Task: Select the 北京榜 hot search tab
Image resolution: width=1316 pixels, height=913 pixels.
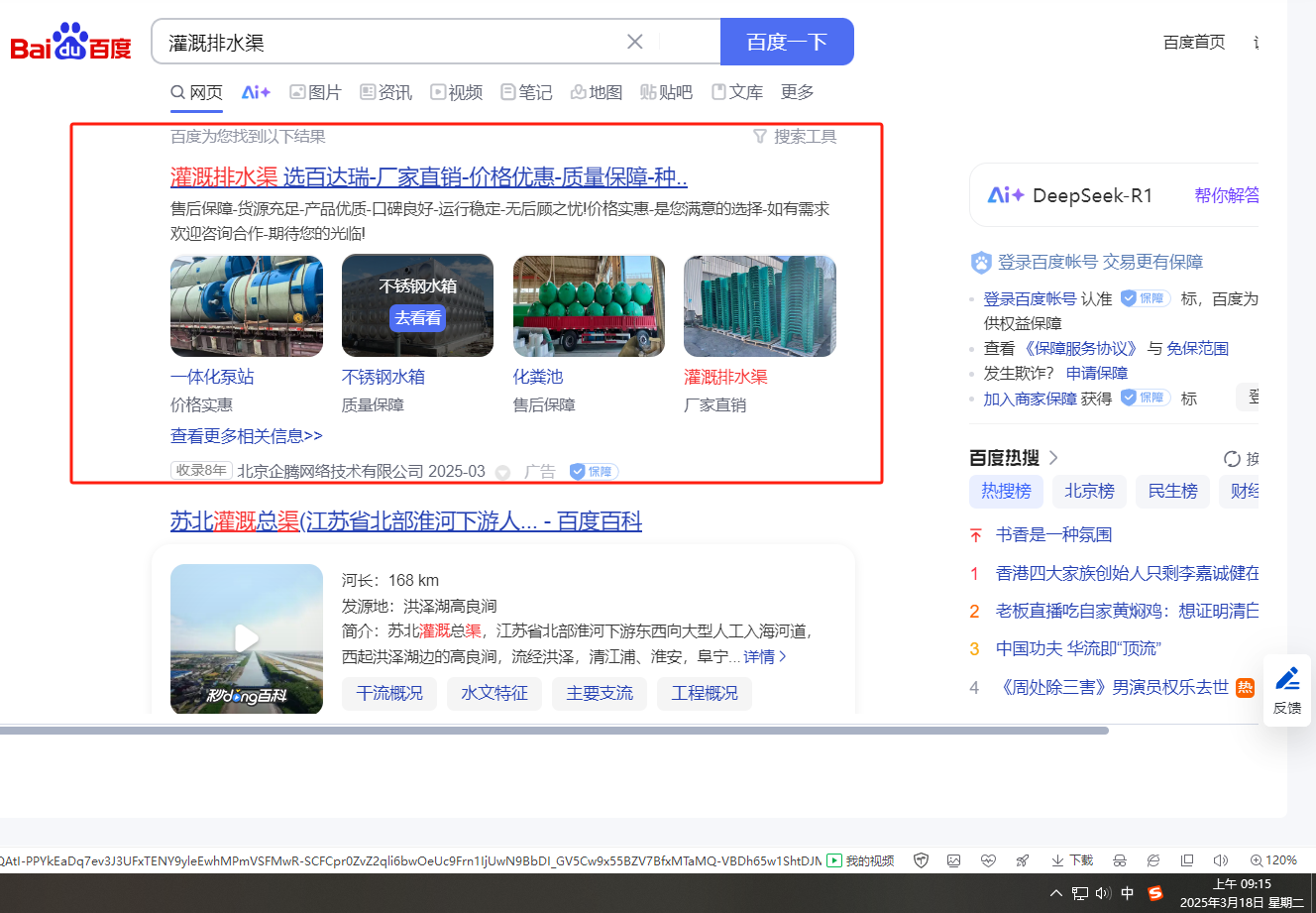Action: (1089, 491)
